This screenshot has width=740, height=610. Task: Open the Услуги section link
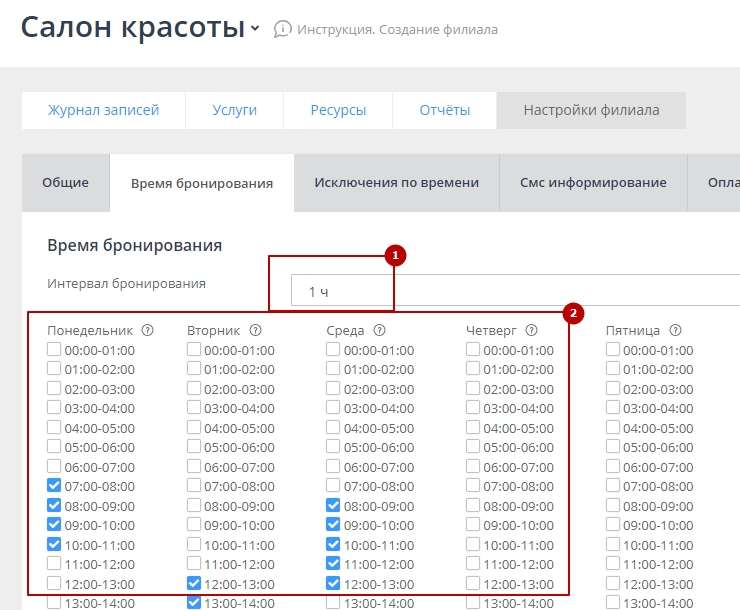234,110
